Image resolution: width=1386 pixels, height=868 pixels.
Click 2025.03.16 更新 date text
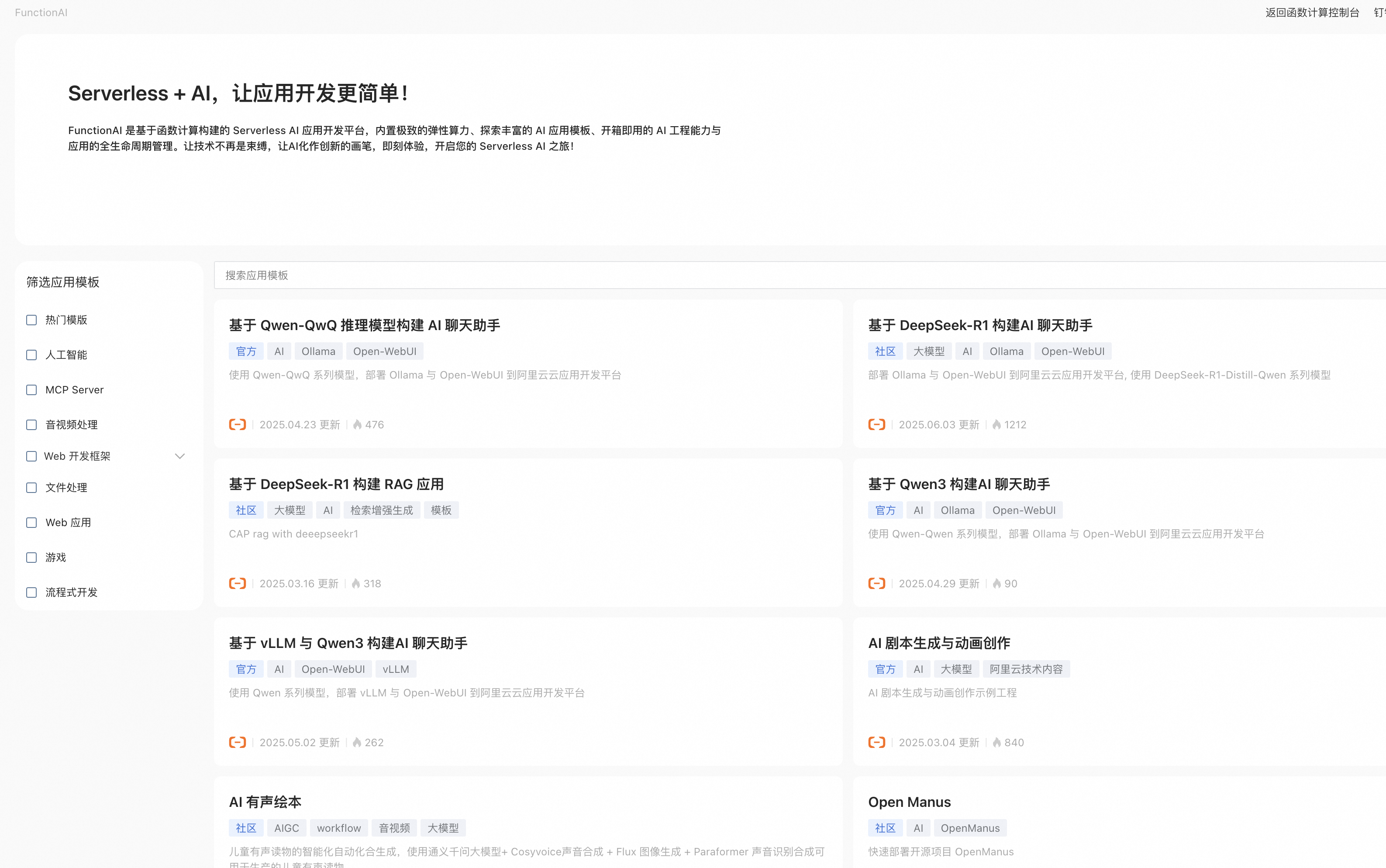pyautogui.click(x=299, y=584)
